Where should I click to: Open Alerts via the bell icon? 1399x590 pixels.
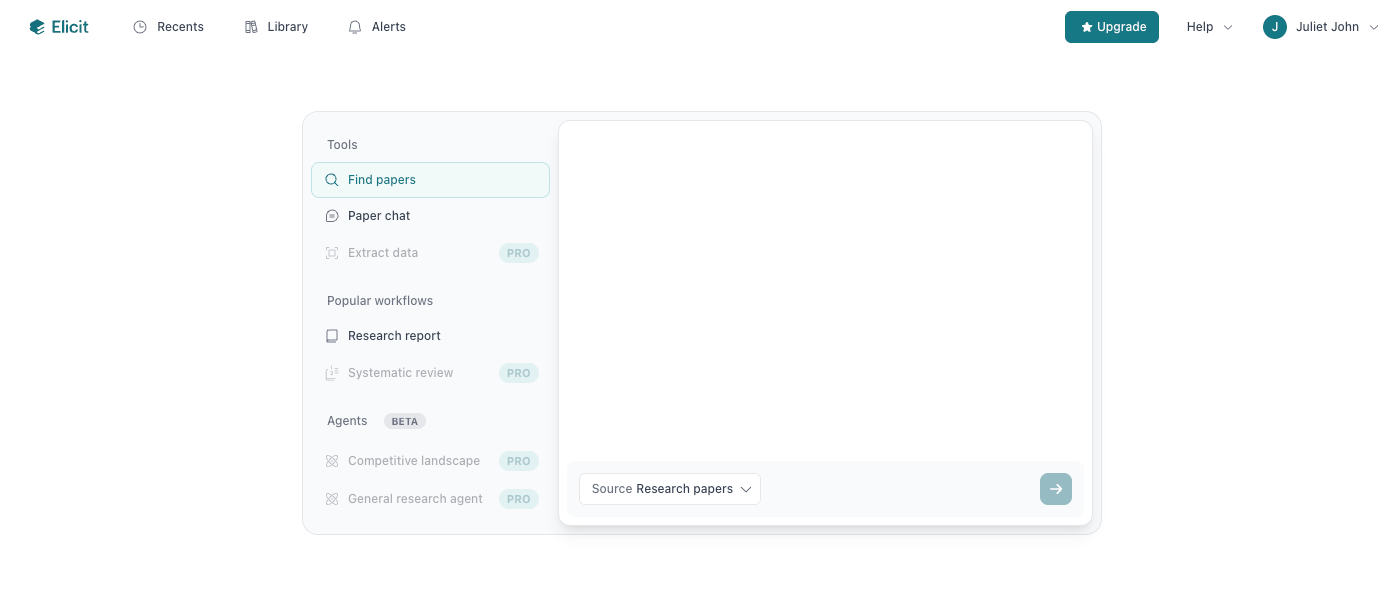coord(355,26)
